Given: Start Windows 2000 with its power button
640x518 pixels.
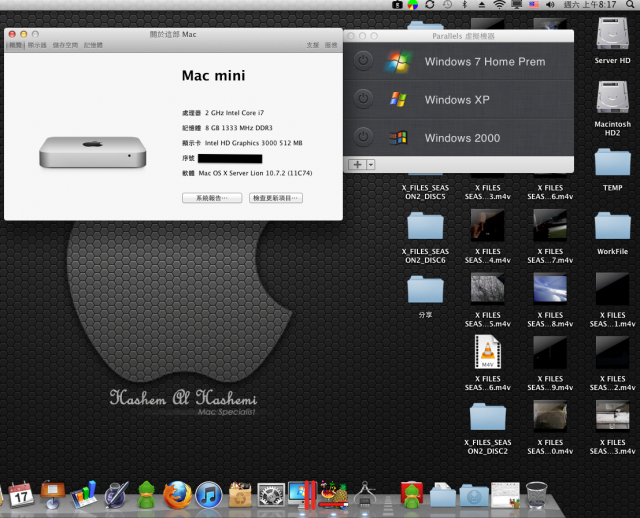Looking at the screenshot, I should tap(363, 137).
